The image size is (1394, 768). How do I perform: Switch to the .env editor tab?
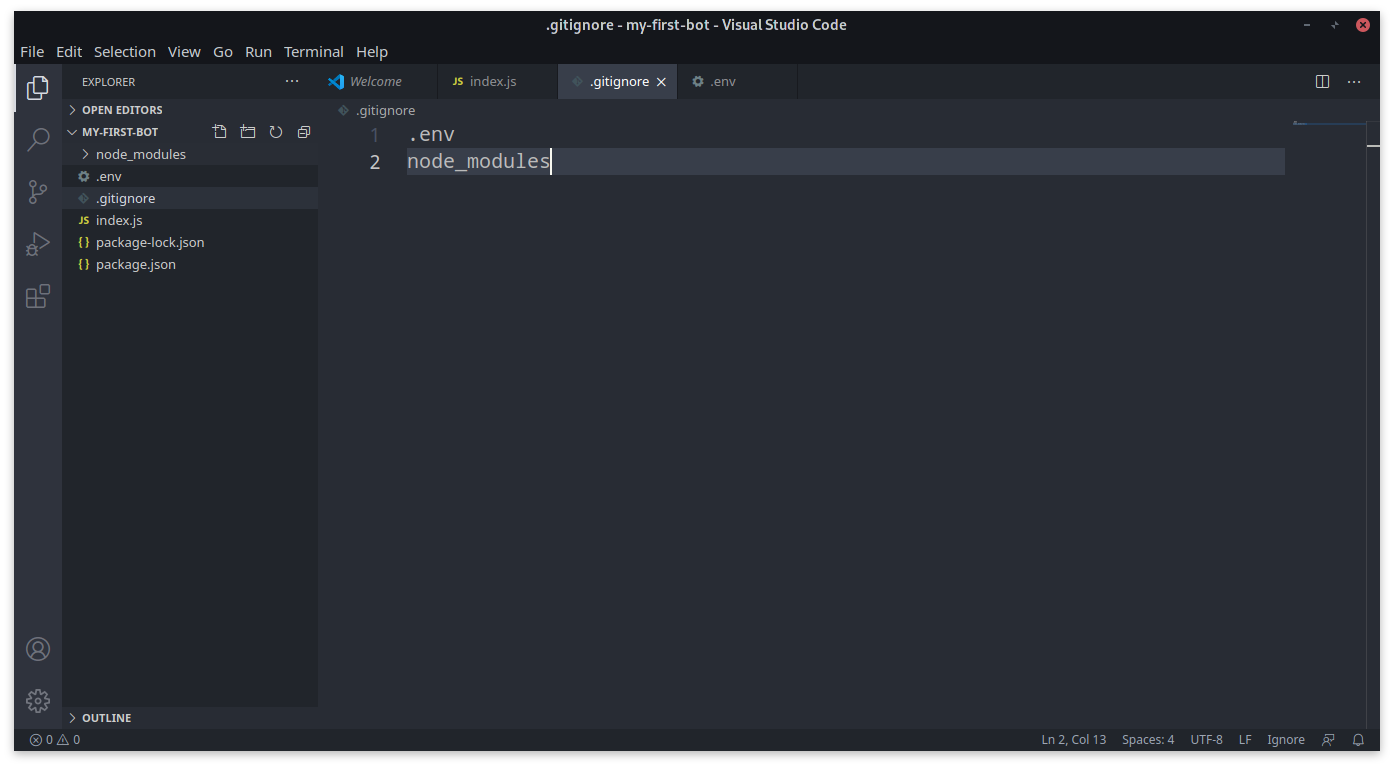pos(737,82)
